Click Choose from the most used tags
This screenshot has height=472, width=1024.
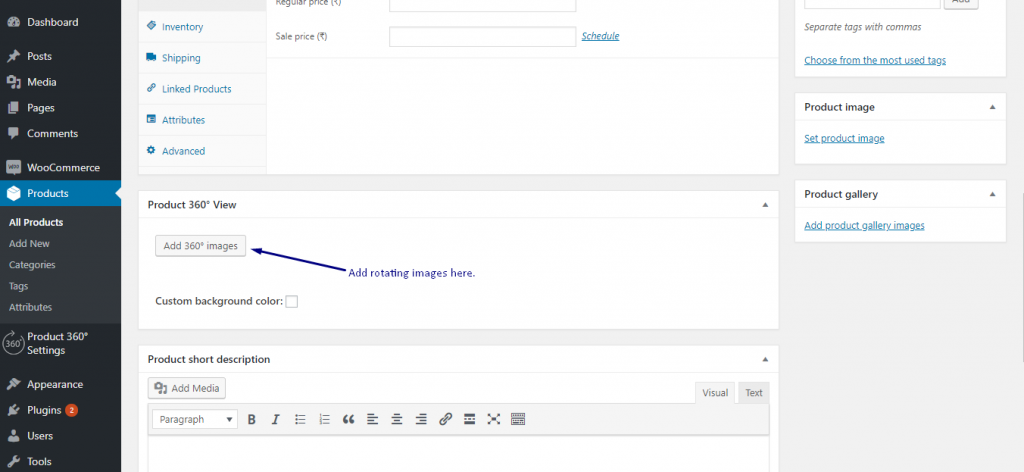pyautogui.click(x=875, y=60)
